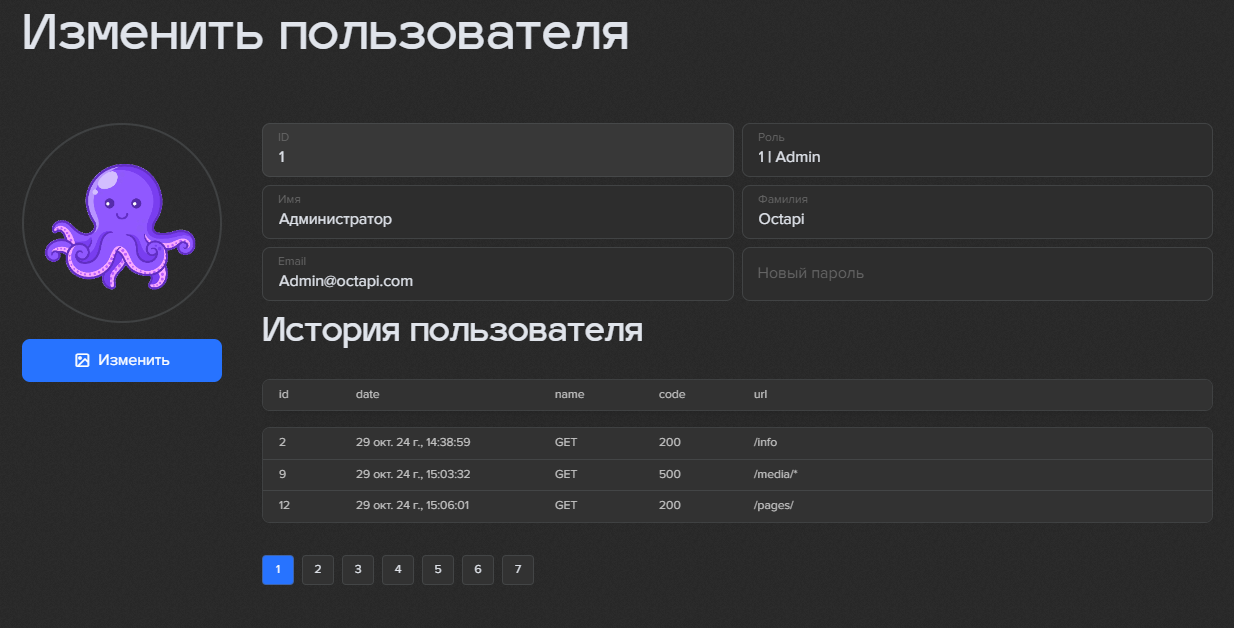Jump to history page 5
Viewport: 1234px width, 628px height.
coord(438,570)
